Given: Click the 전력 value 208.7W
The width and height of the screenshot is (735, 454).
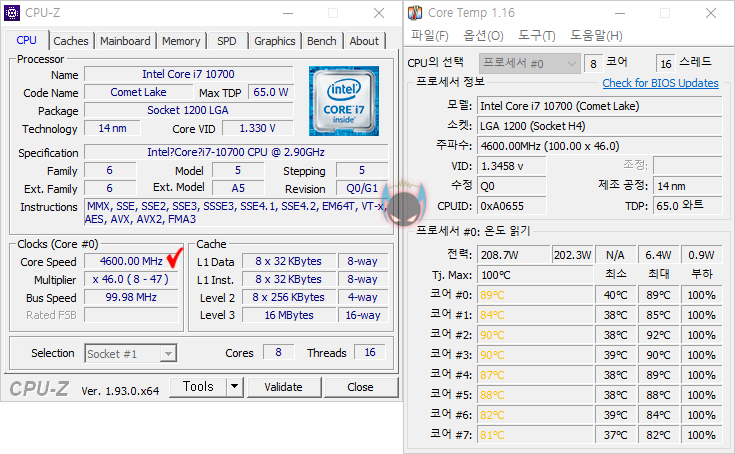Looking at the screenshot, I should point(514,255).
